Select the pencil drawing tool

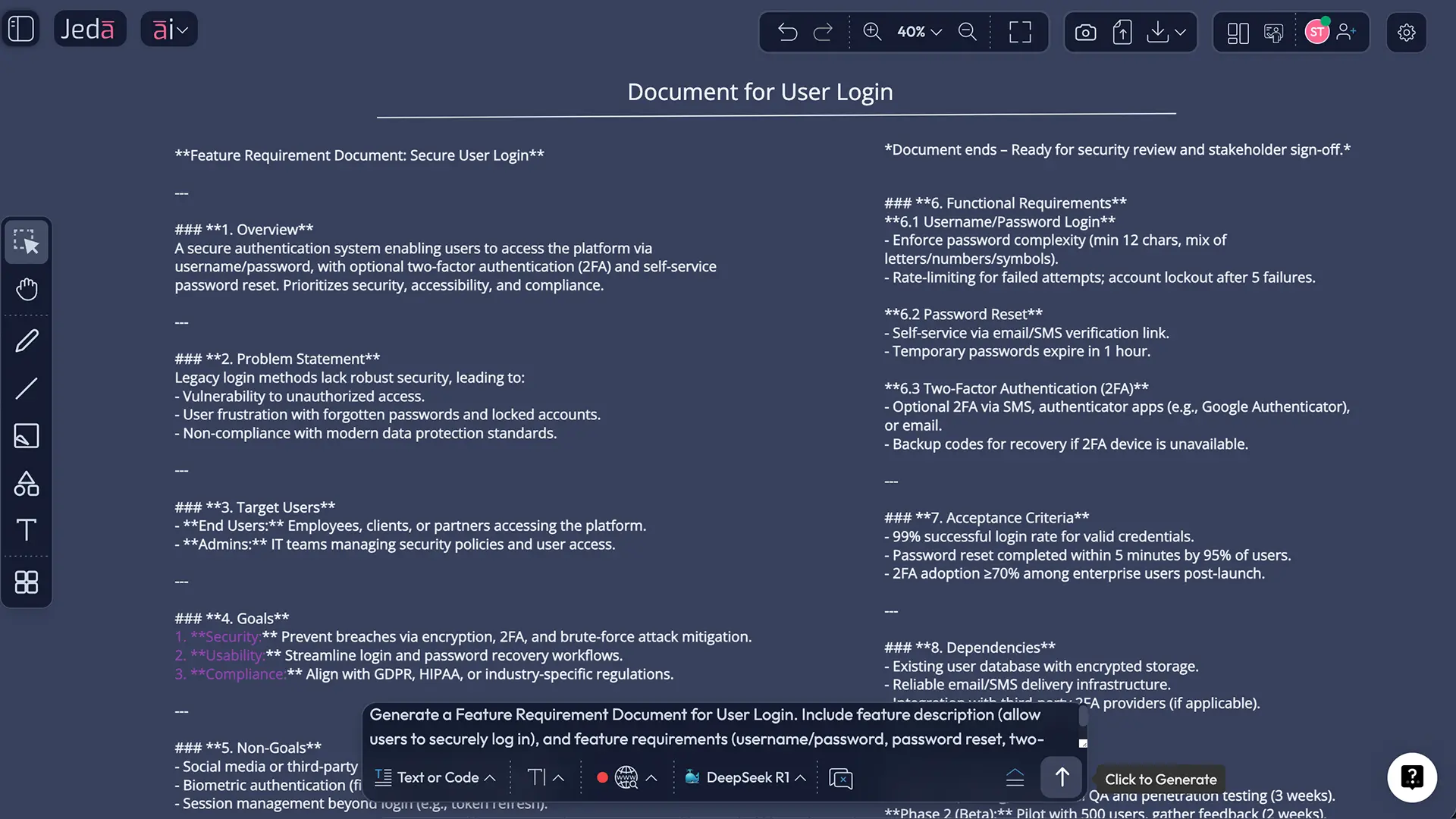(x=27, y=340)
